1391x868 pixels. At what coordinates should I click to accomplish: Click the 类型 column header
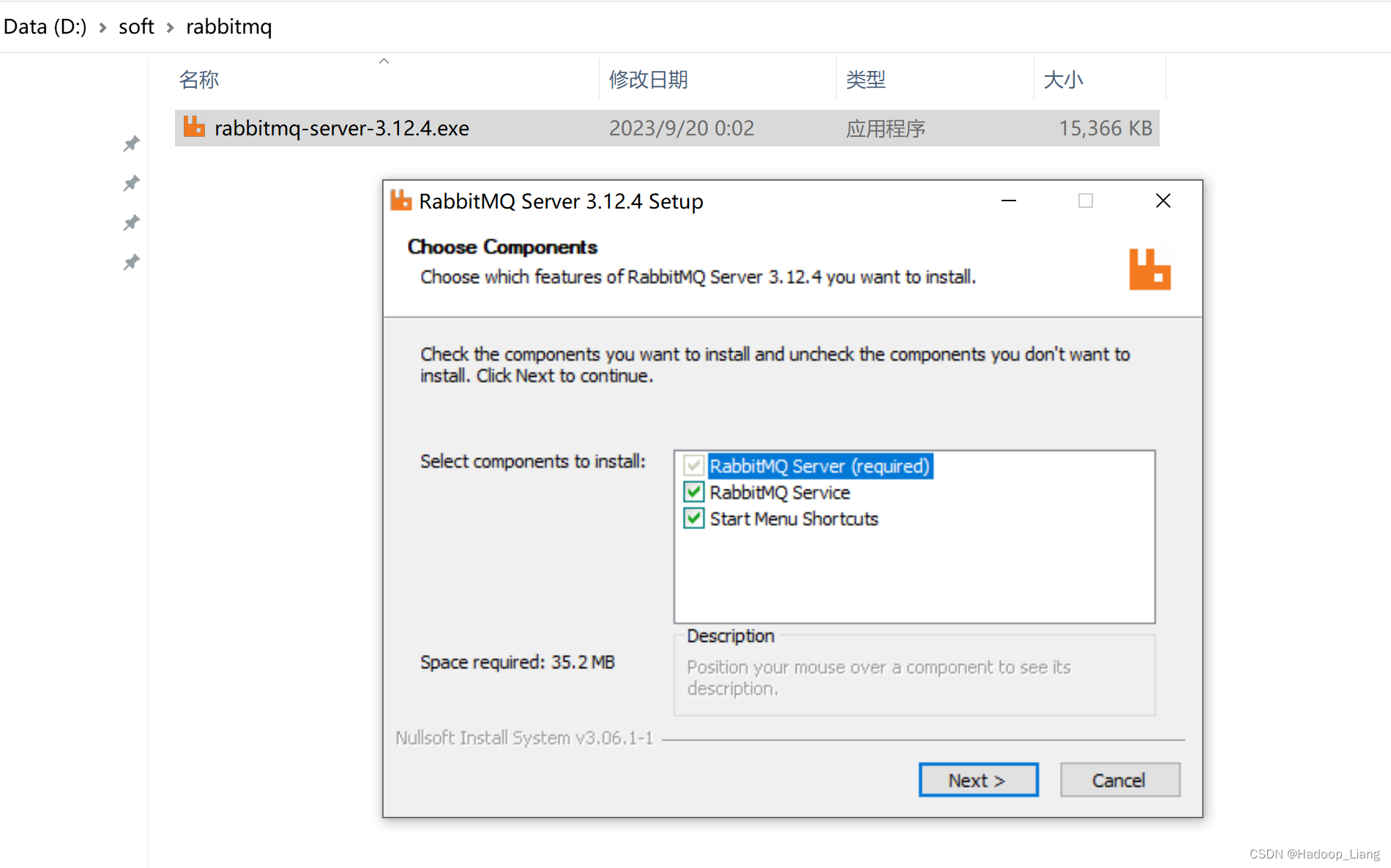point(865,79)
